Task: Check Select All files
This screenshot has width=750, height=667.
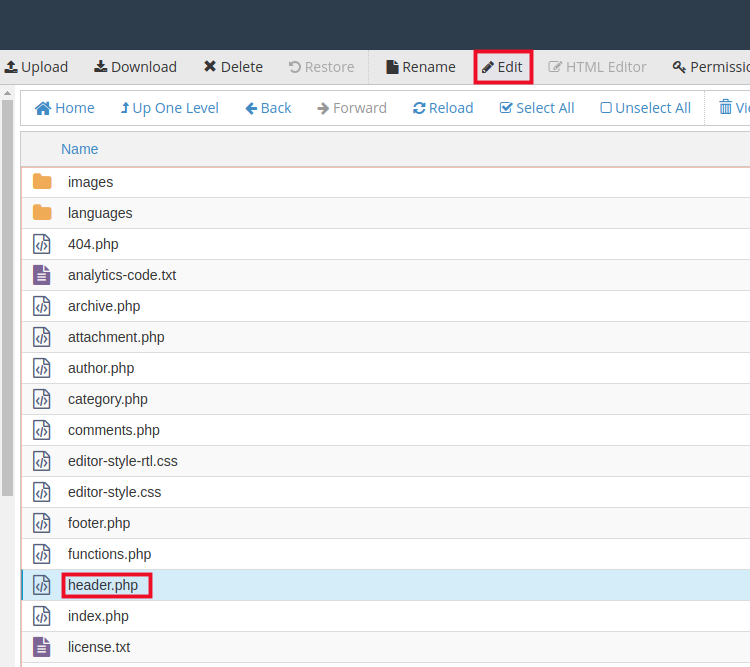Action: click(537, 108)
